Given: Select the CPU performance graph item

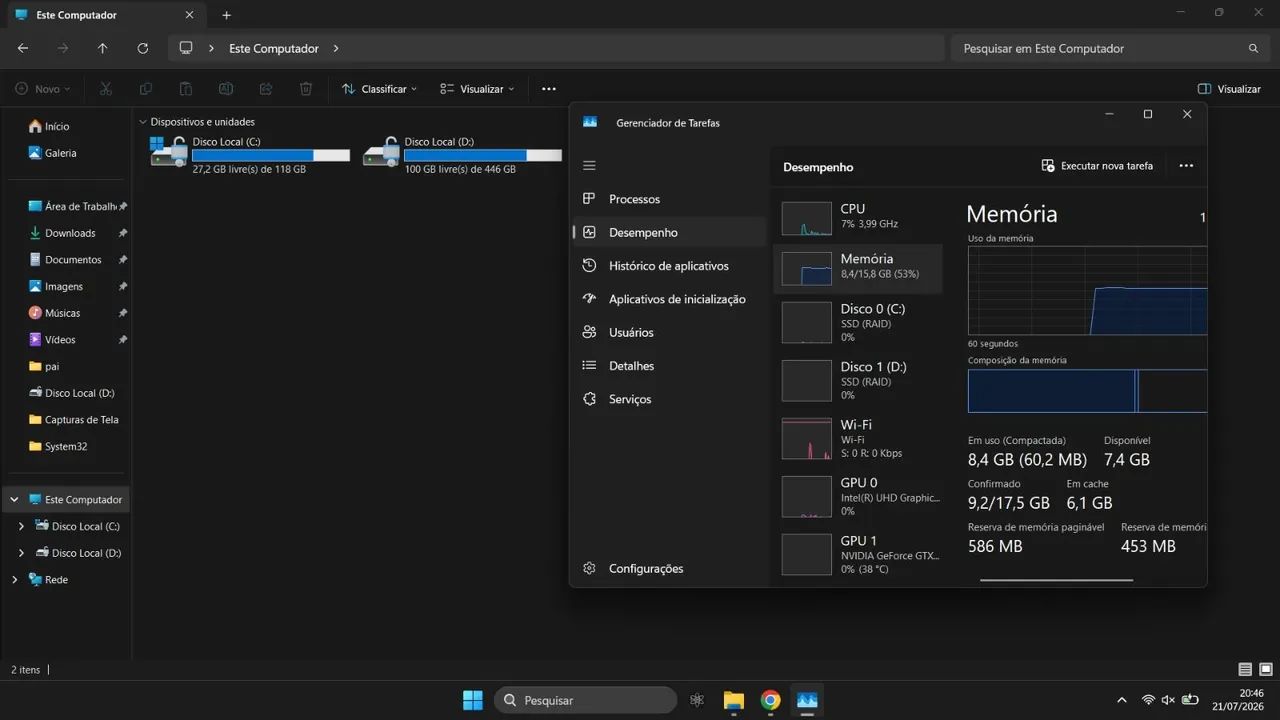Looking at the screenshot, I should tap(858, 216).
